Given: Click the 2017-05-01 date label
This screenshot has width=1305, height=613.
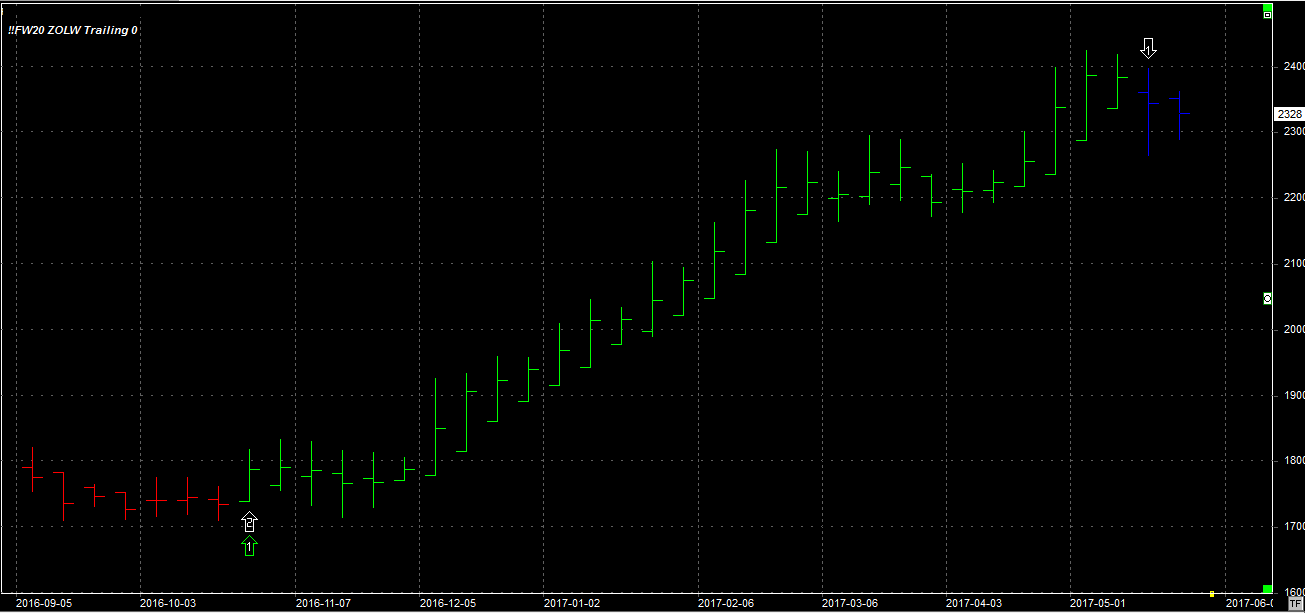Looking at the screenshot, I should pyautogui.click(x=1098, y=603).
